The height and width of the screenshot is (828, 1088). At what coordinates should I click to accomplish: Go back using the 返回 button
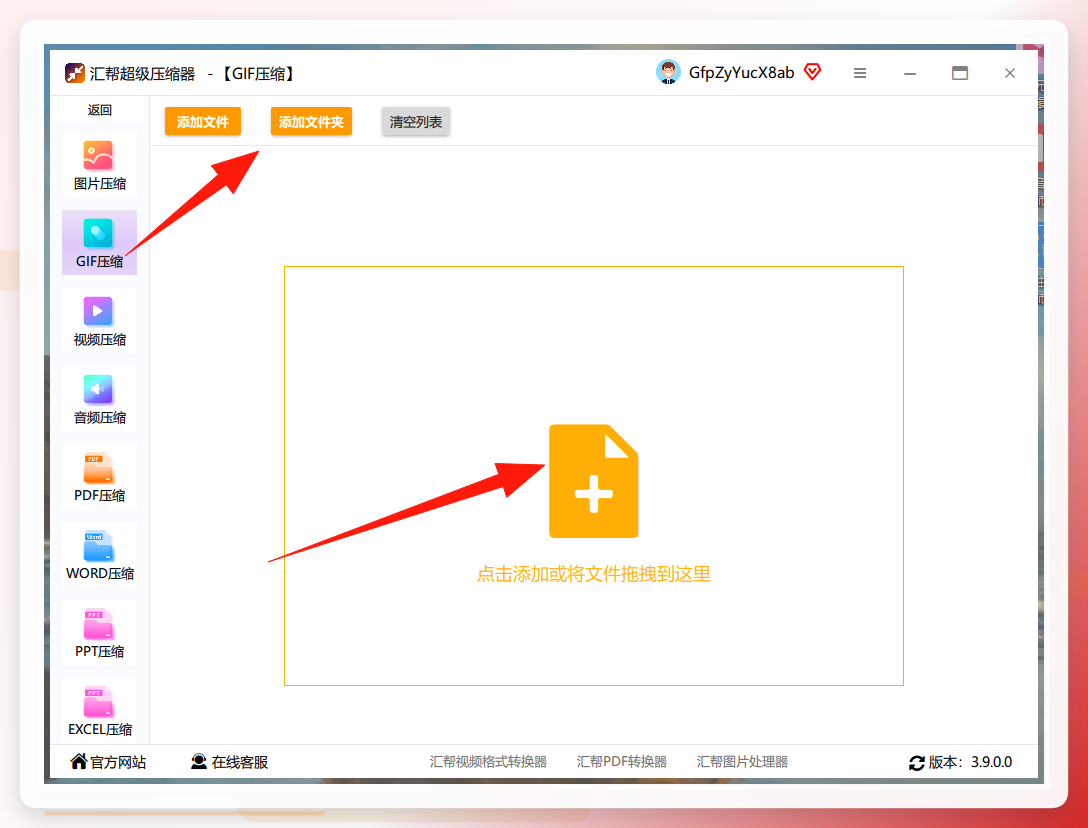coord(99,110)
